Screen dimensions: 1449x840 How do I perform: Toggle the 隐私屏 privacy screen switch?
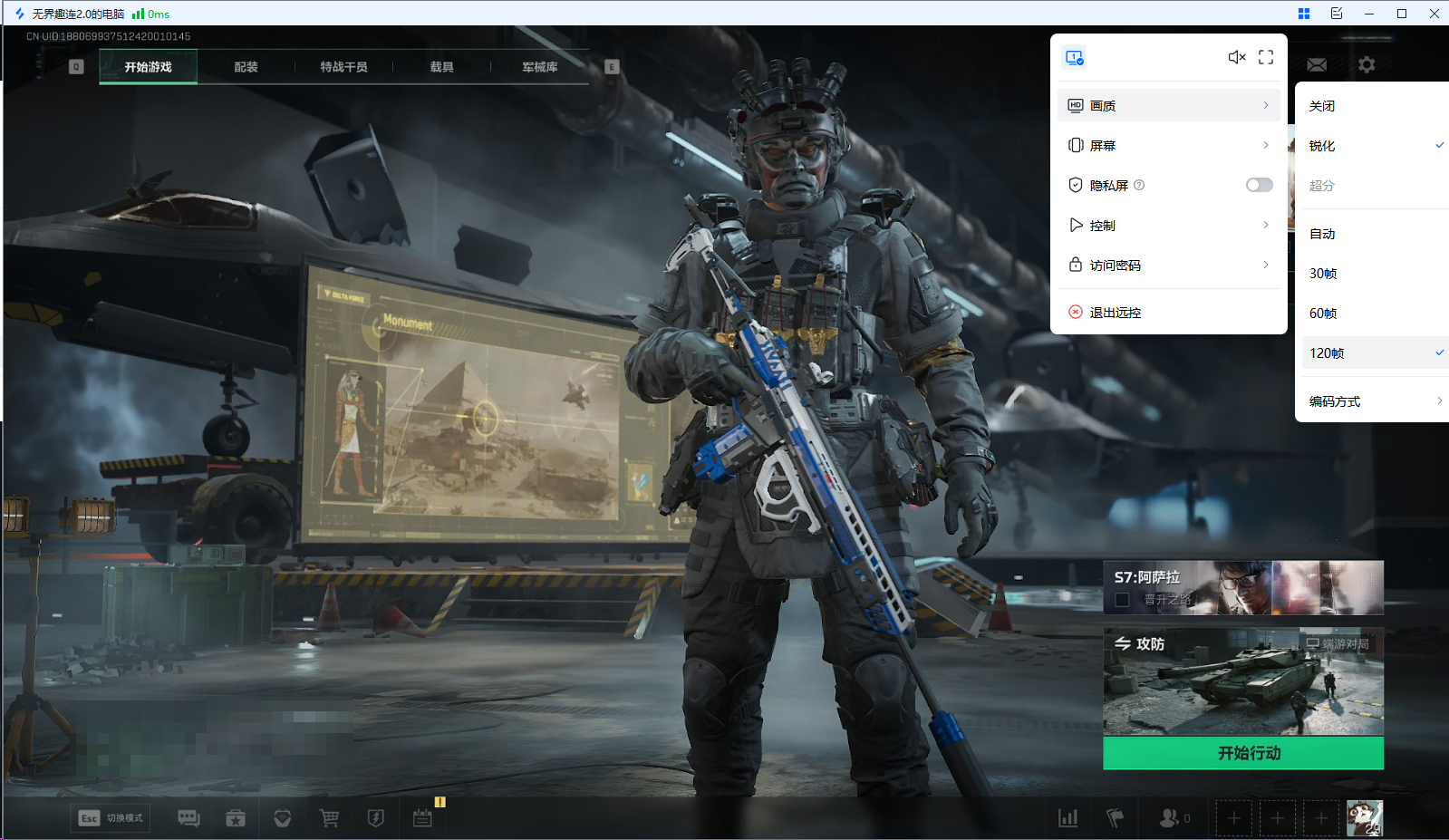click(x=1259, y=185)
